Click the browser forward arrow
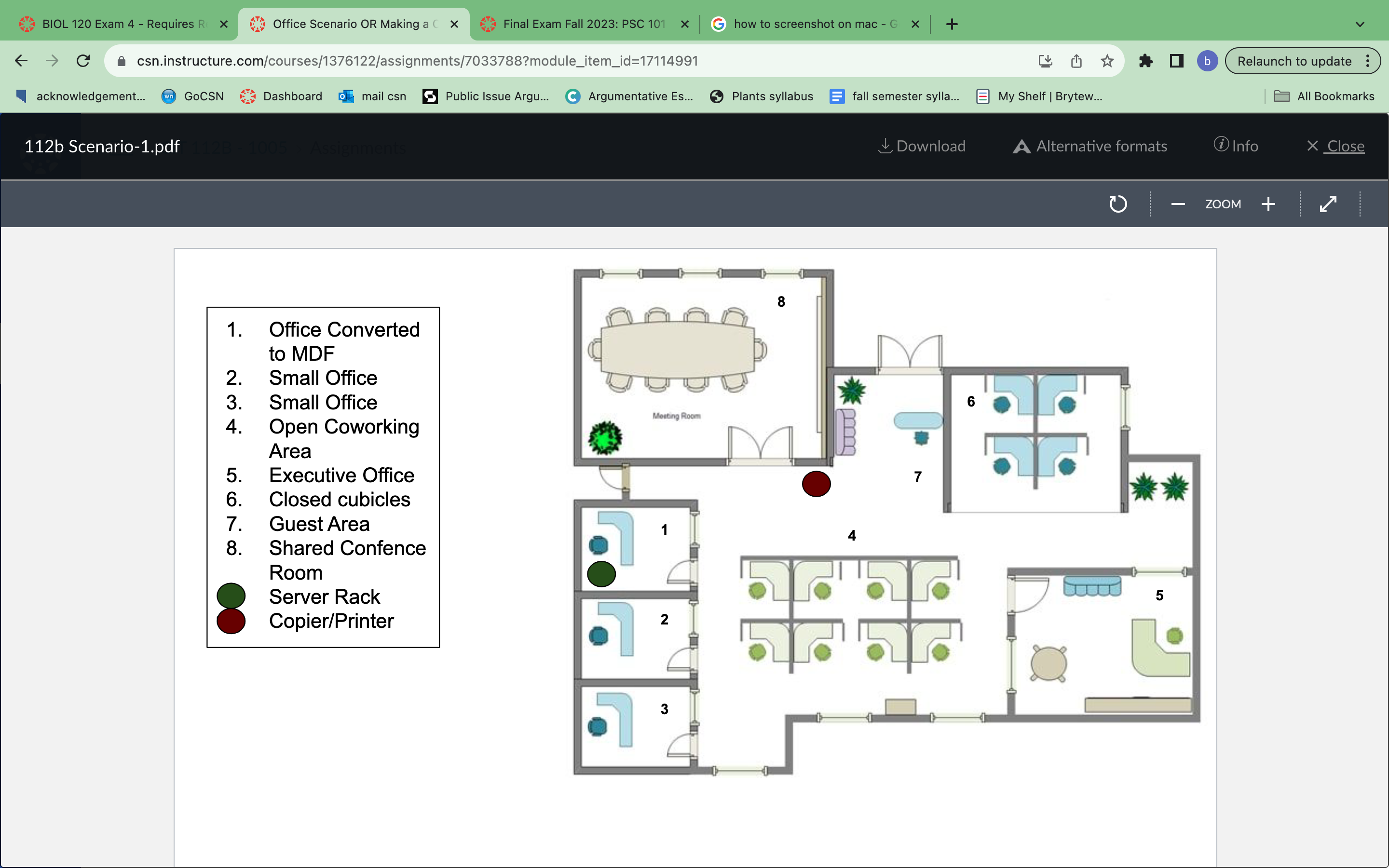This screenshot has width=1389, height=868. (52, 61)
